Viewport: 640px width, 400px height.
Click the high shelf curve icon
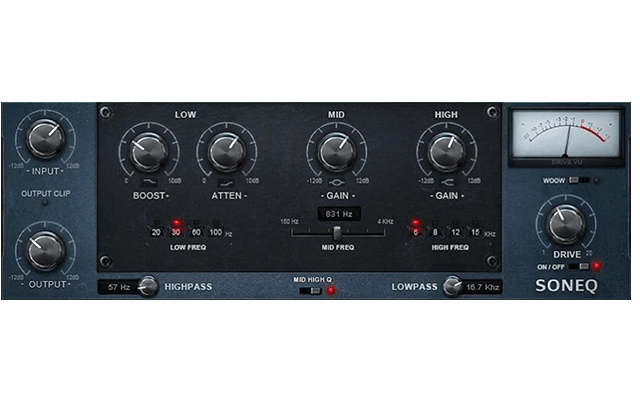point(447,182)
